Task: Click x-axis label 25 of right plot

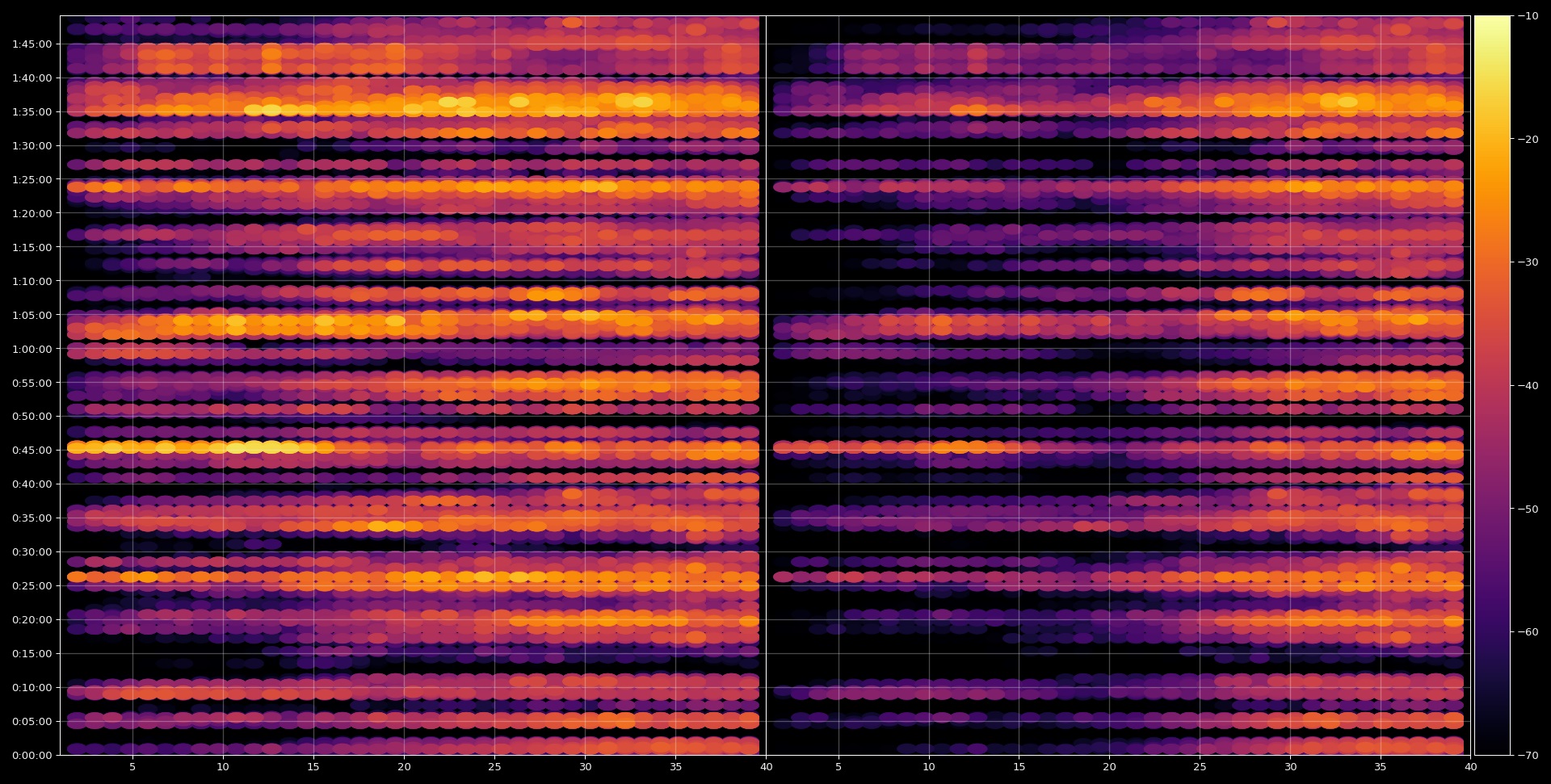Action: 1200,767
